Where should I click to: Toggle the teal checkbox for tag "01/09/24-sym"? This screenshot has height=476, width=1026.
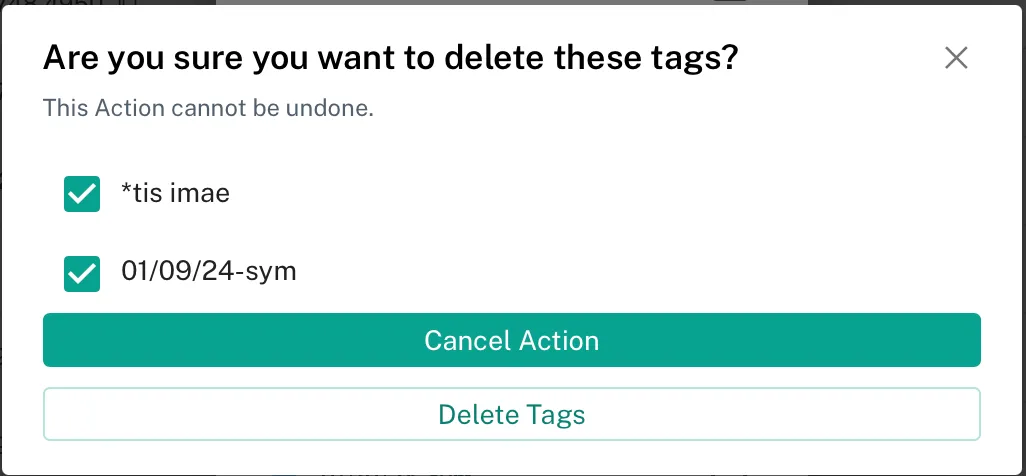click(x=82, y=273)
